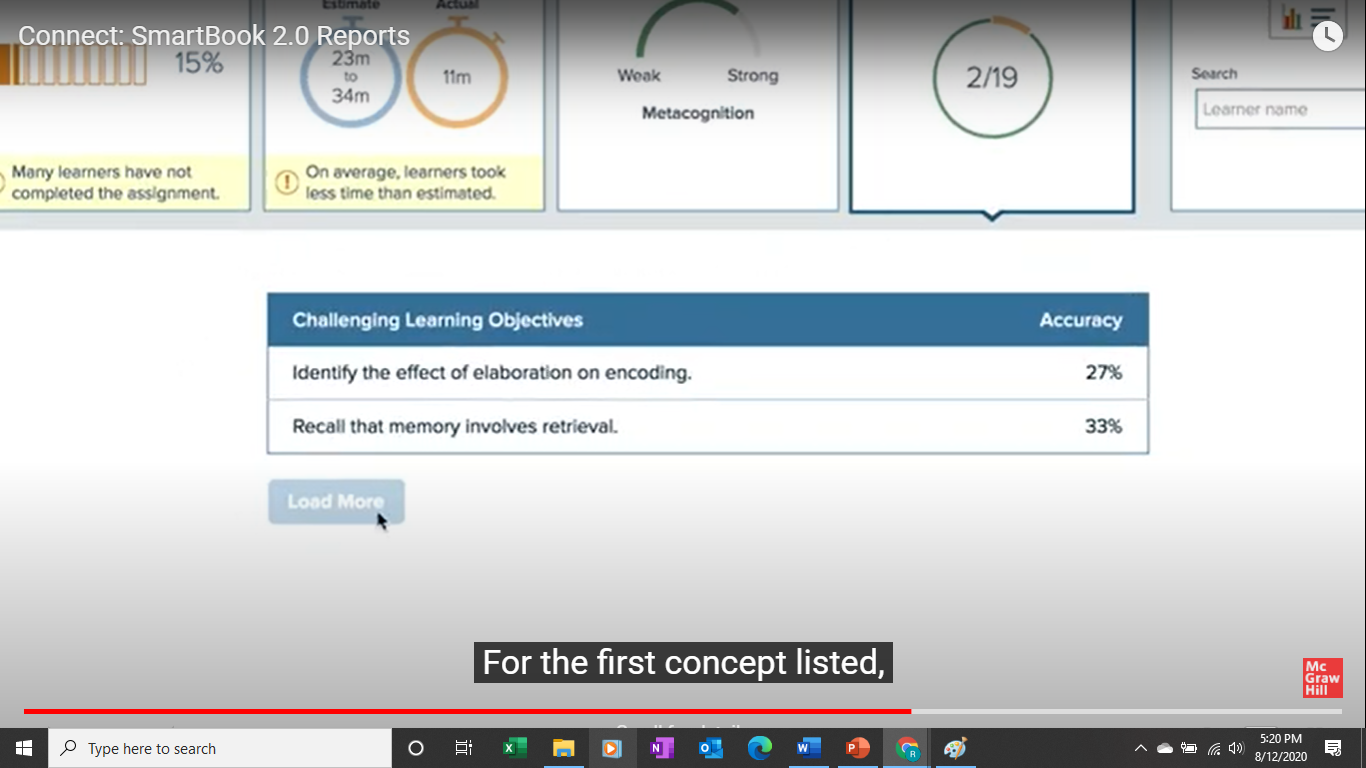Image resolution: width=1366 pixels, height=768 pixels.
Task: Click the Weak gauge label
Action: click(638, 76)
